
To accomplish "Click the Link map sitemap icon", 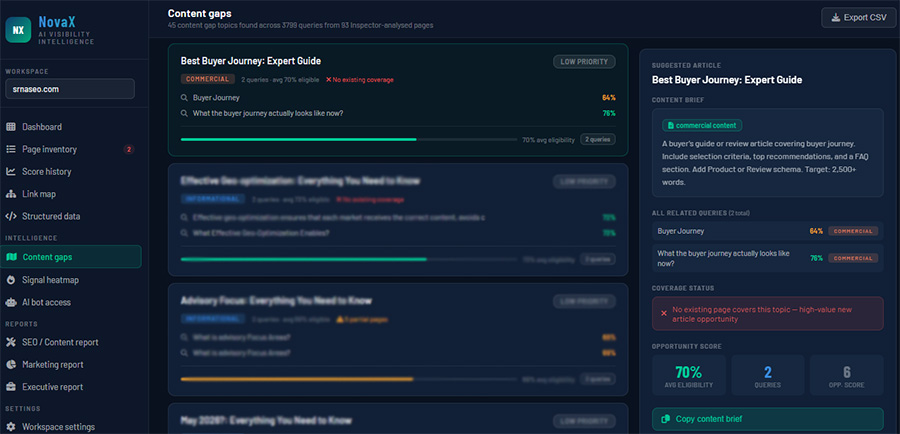I will click(x=11, y=194).
